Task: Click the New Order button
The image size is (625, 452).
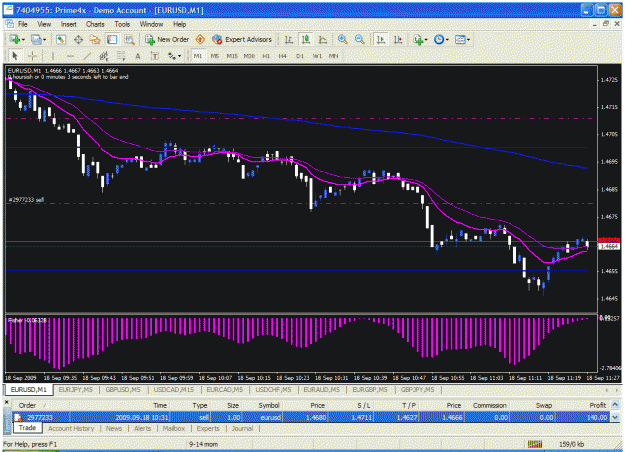Action: point(167,39)
